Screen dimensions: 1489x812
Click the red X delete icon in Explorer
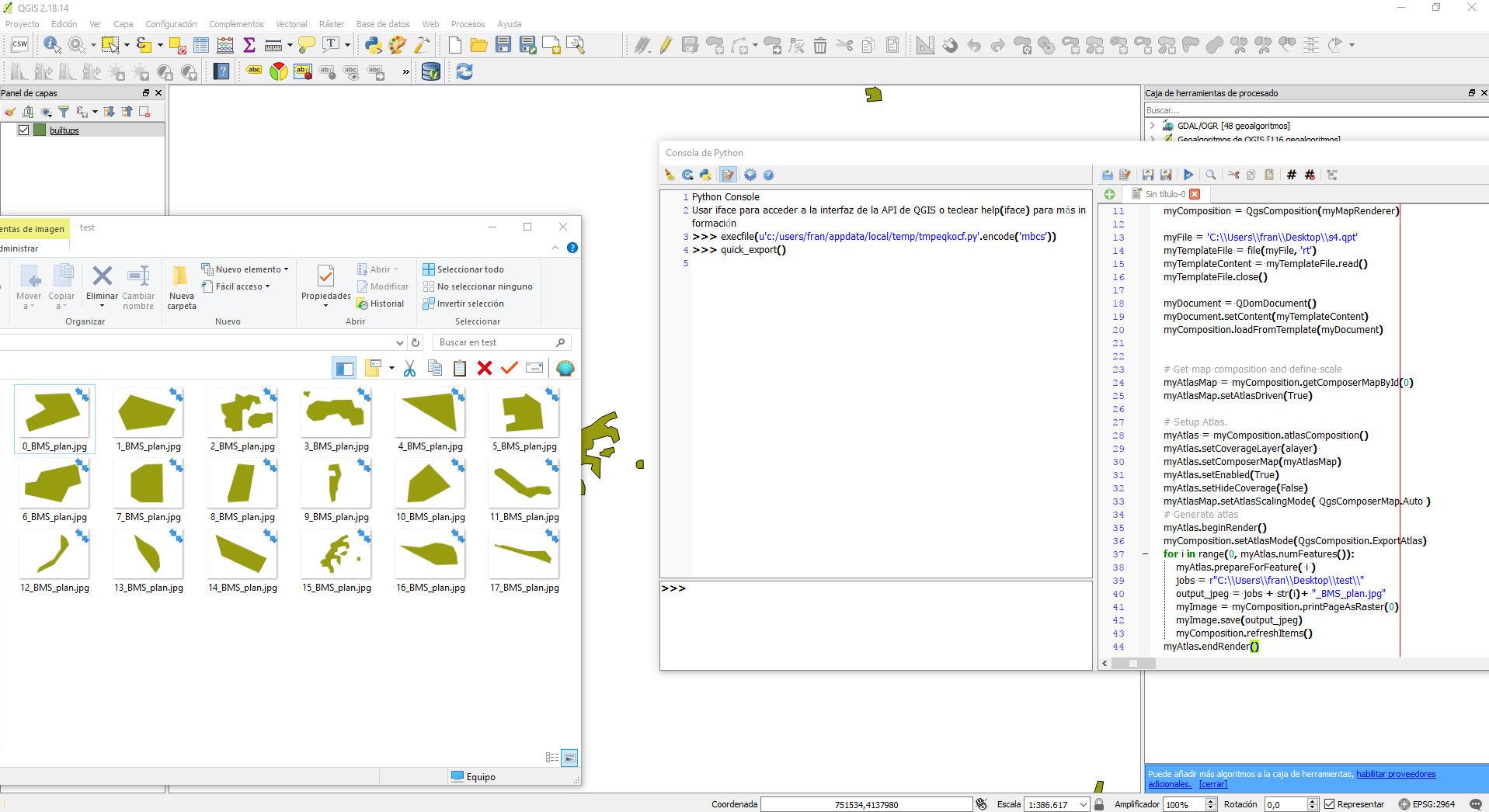tap(485, 368)
